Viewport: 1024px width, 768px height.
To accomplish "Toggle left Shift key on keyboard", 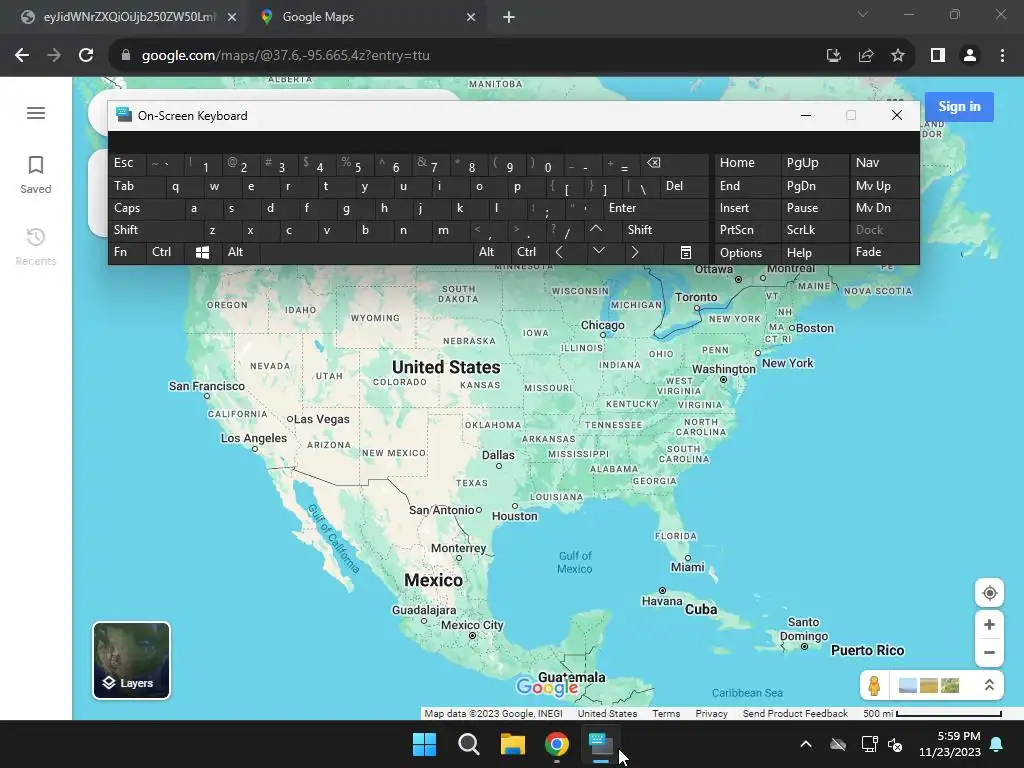I will coord(155,230).
